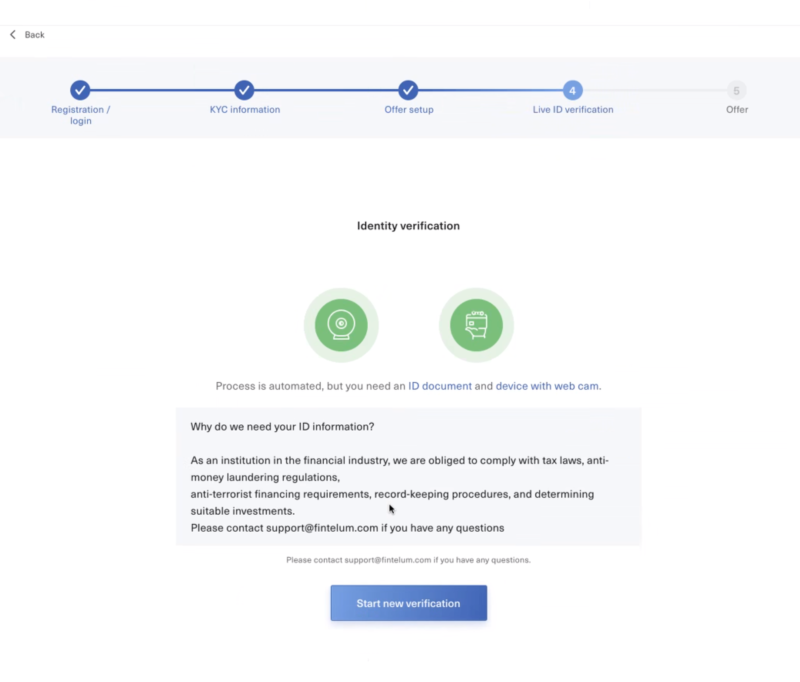The height and width of the screenshot is (682, 800).
Task: Open the KYC information step label
Action: pos(245,110)
